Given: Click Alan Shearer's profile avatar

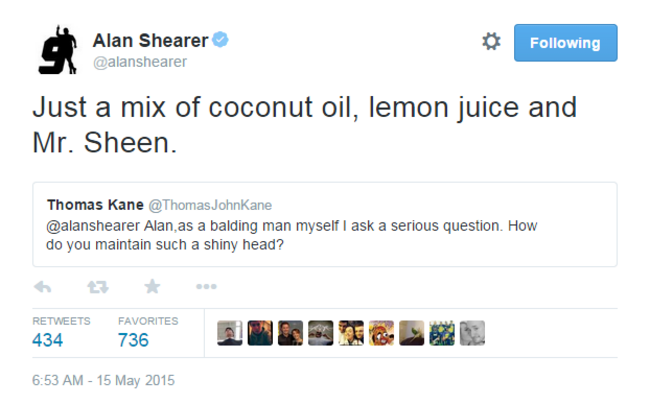Looking at the screenshot, I should [59, 50].
